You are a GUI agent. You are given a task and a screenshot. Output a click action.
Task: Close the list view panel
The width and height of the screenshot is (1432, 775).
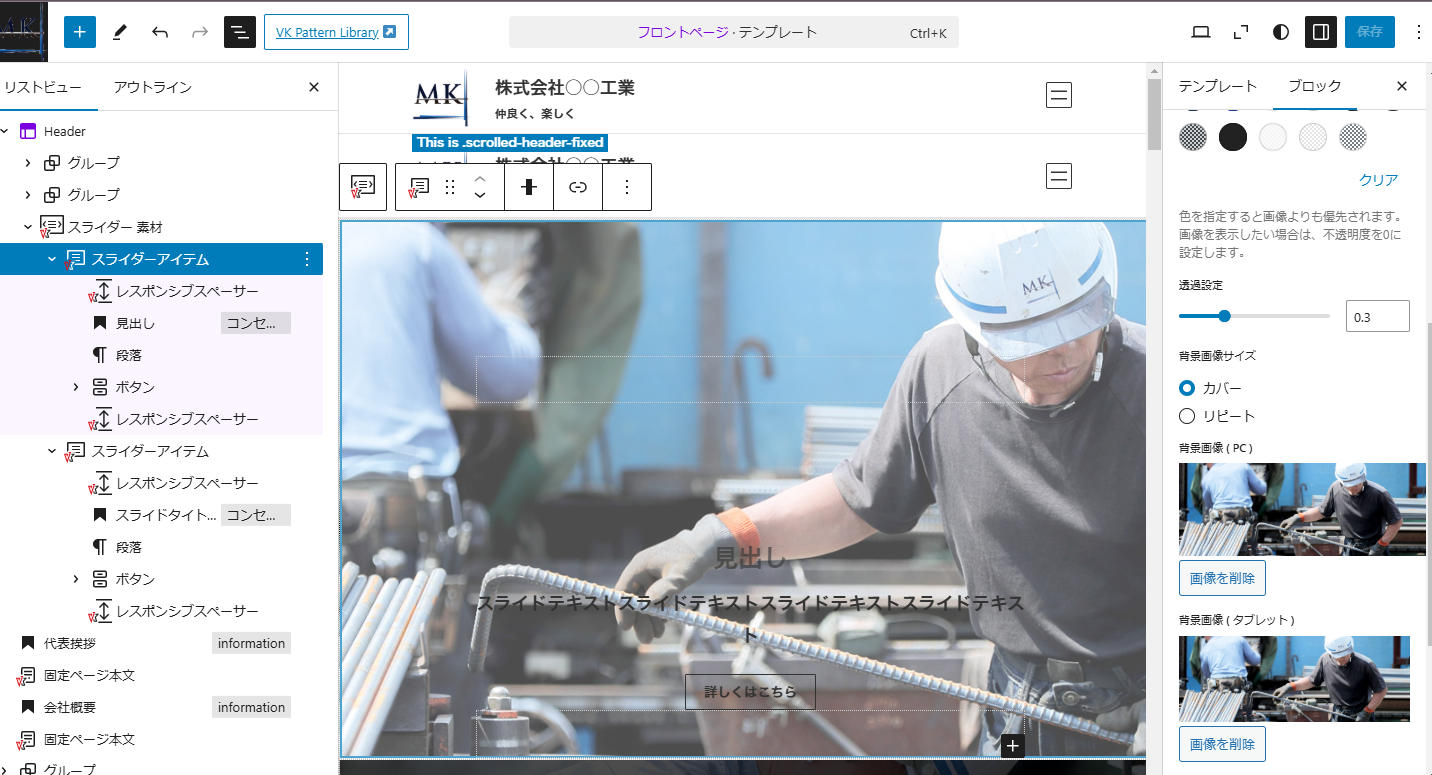(314, 87)
